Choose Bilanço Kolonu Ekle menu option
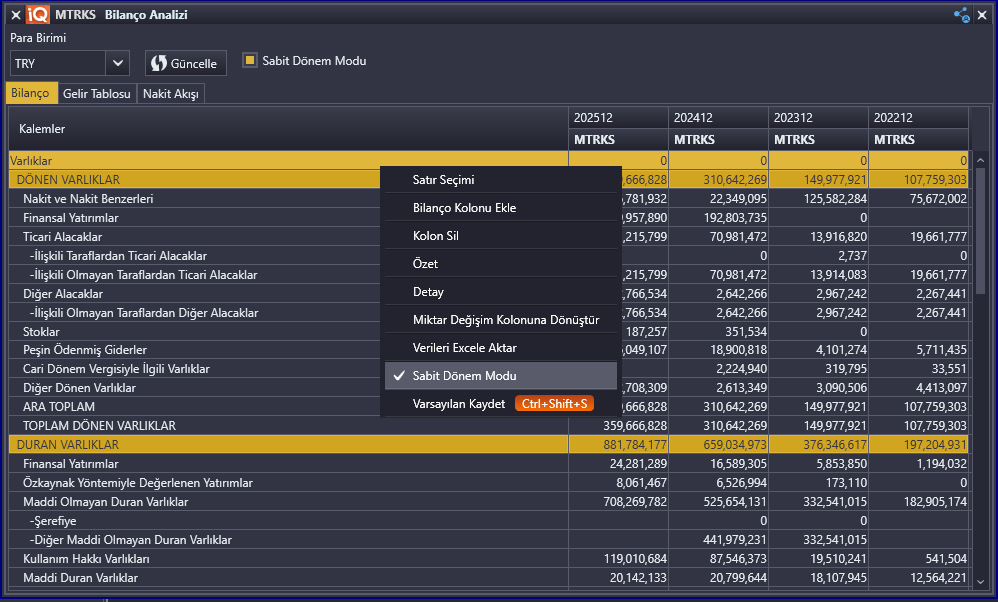998x602 pixels. pyautogui.click(x=464, y=208)
